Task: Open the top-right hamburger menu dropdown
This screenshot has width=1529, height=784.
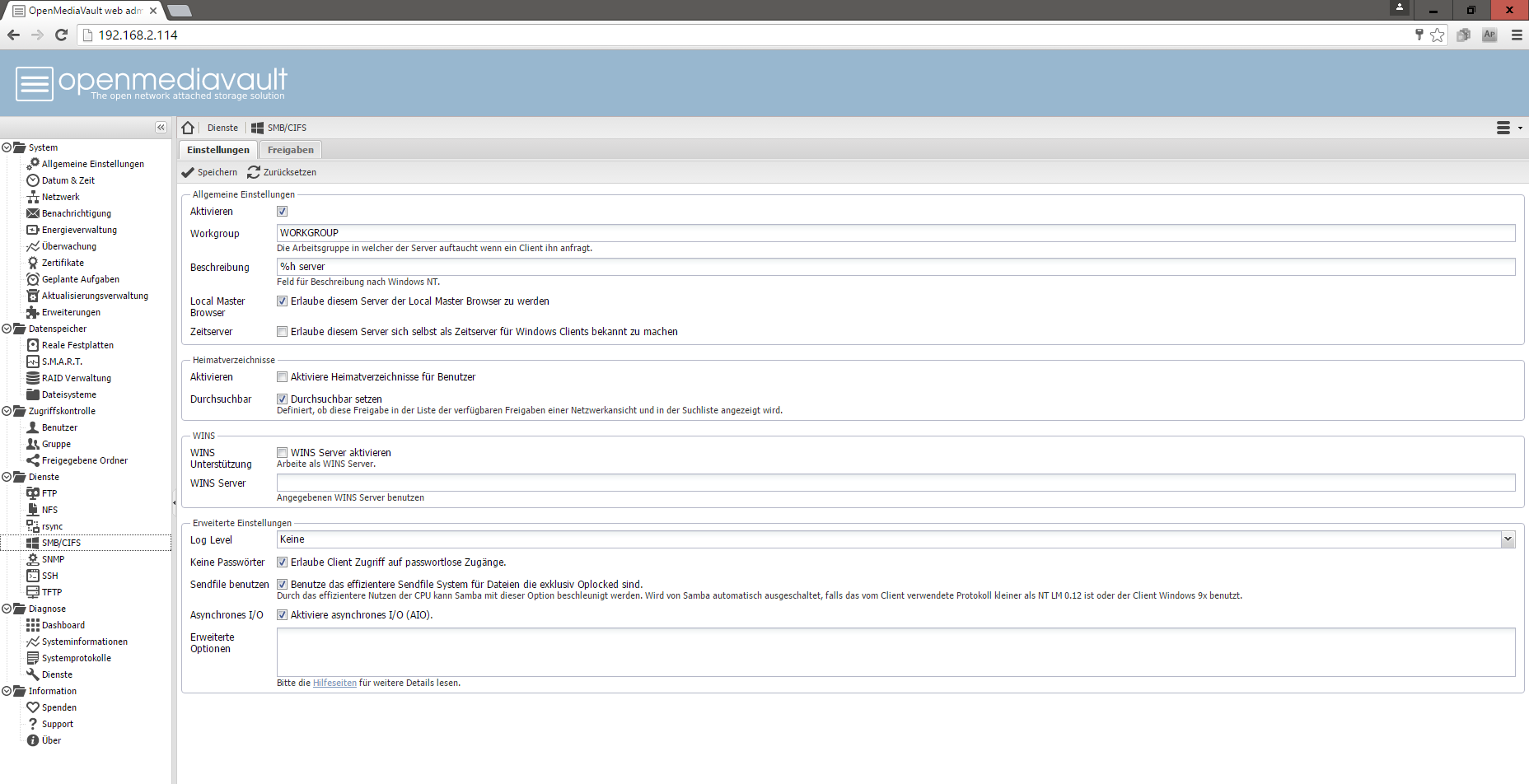Action: (x=1509, y=128)
